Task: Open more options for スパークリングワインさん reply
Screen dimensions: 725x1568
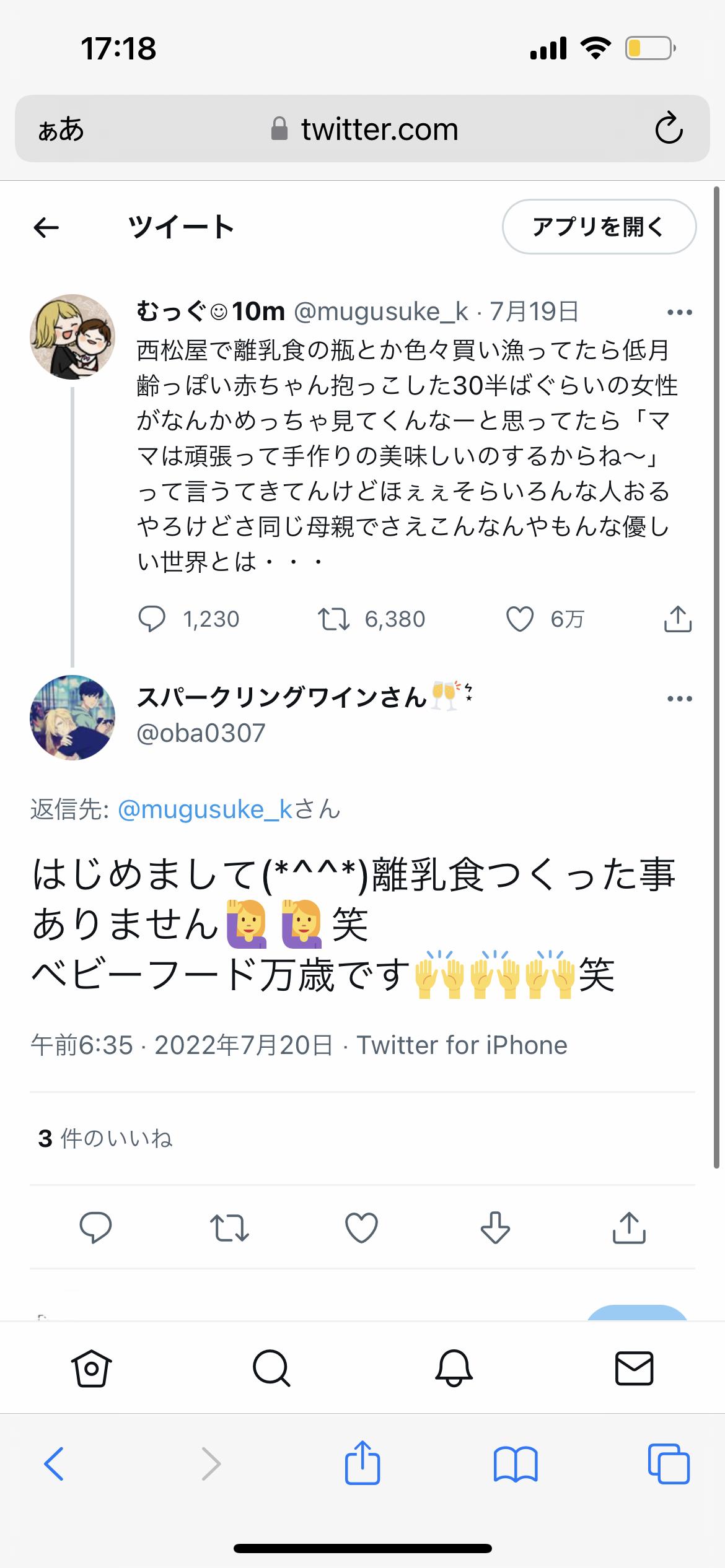Action: (679, 699)
